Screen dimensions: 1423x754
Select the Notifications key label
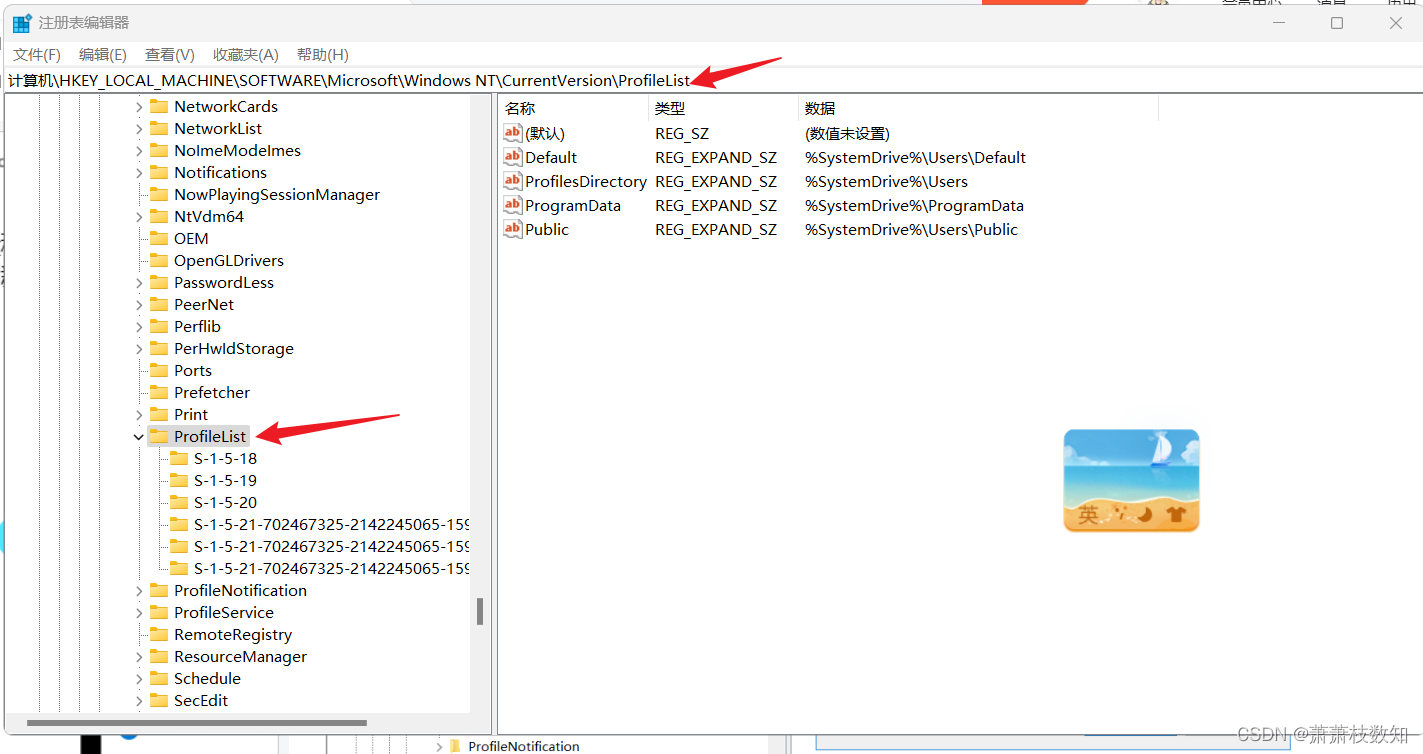pyautogui.click(x=220, y=173)
